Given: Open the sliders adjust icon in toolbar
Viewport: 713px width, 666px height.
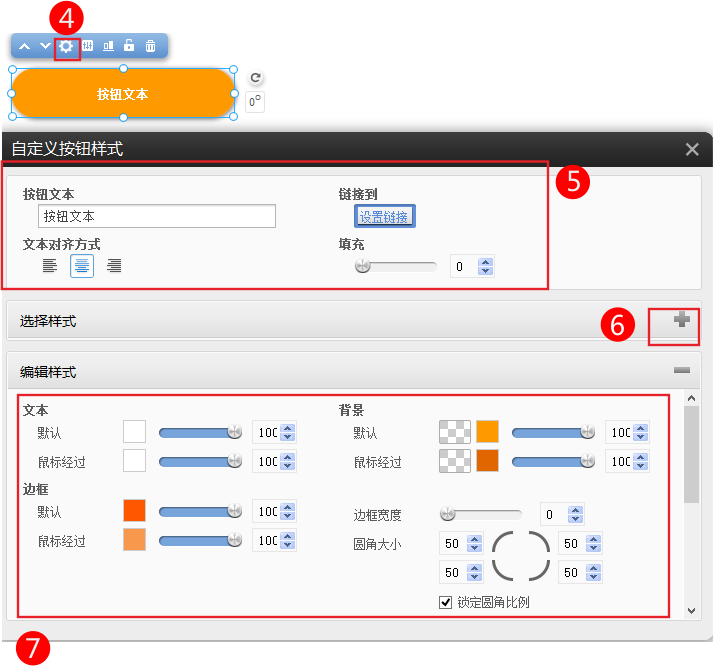Looking at the screenshot, I should [x=88, y=45].
